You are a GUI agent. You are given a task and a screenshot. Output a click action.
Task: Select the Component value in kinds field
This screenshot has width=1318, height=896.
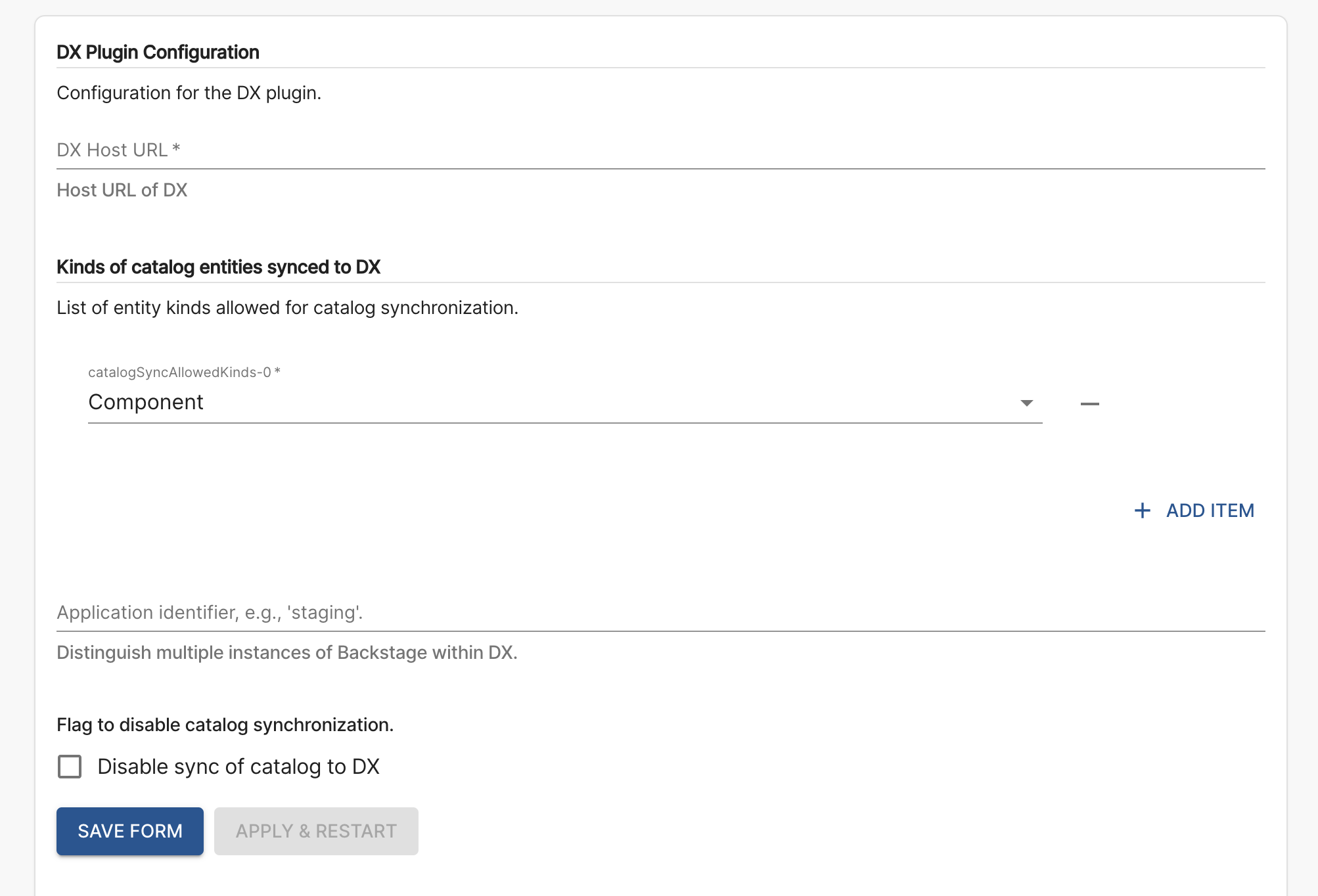click(146, 402)
